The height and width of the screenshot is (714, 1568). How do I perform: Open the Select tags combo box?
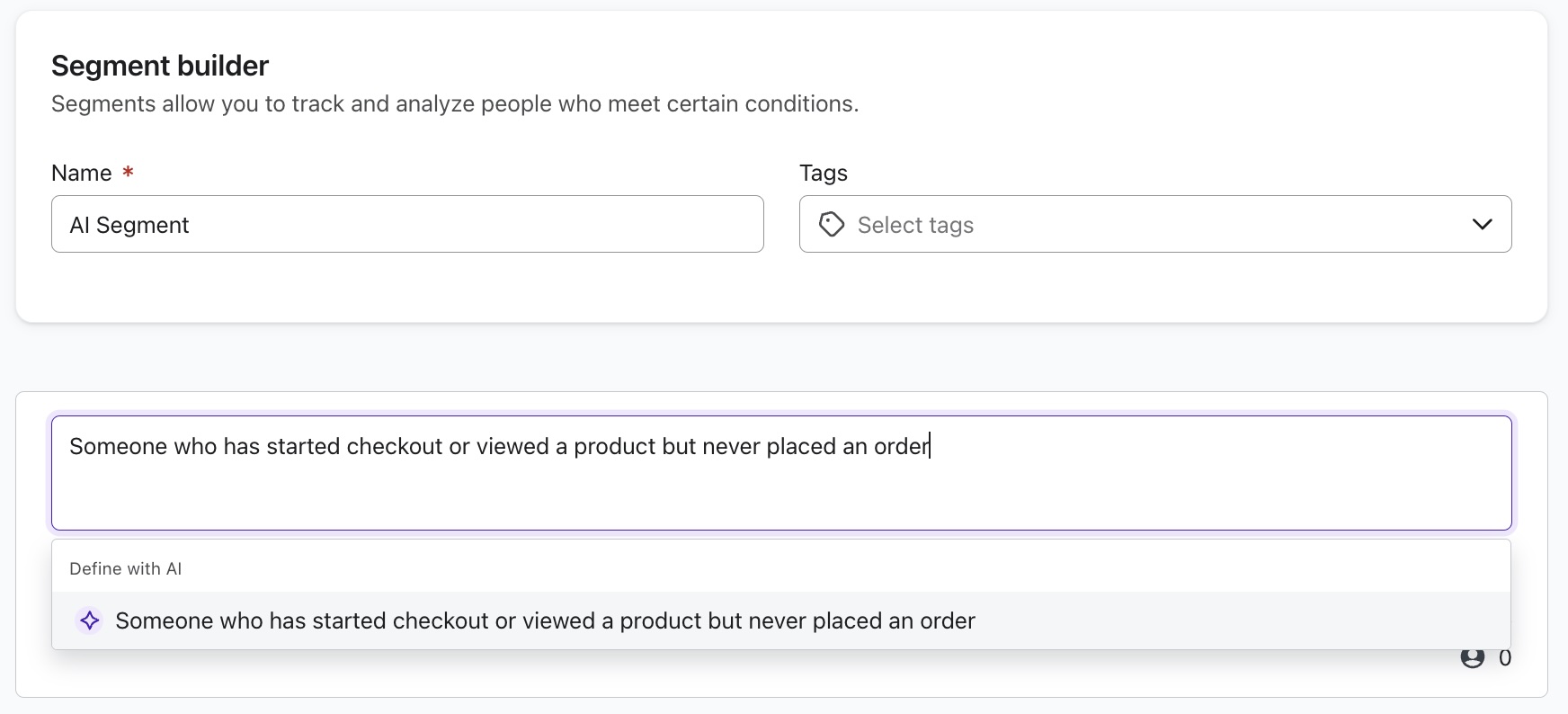tap(1154, 225)
